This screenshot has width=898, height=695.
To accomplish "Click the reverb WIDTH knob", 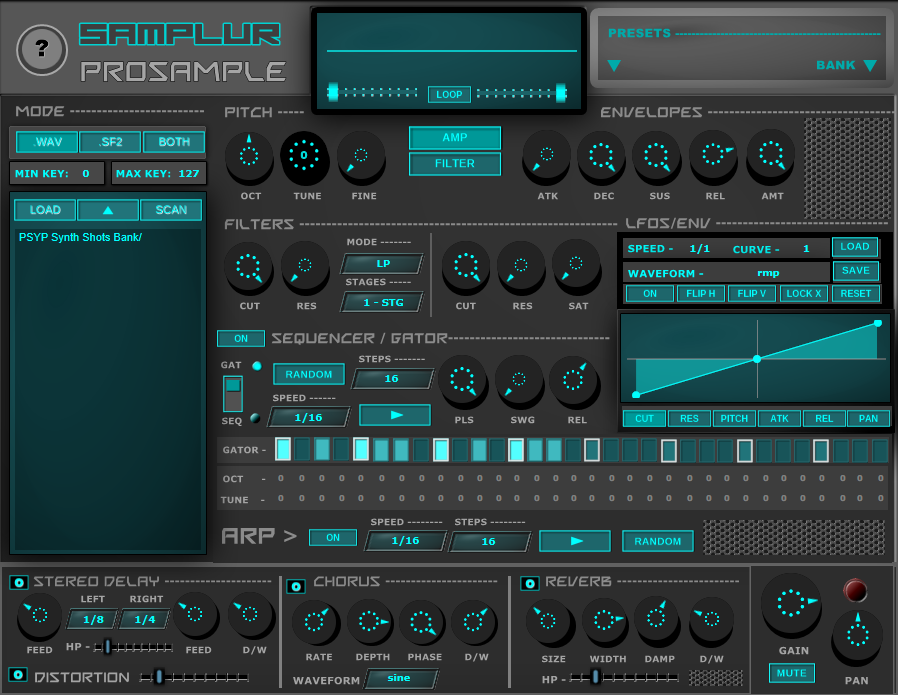I will click(x=604, y=621).
